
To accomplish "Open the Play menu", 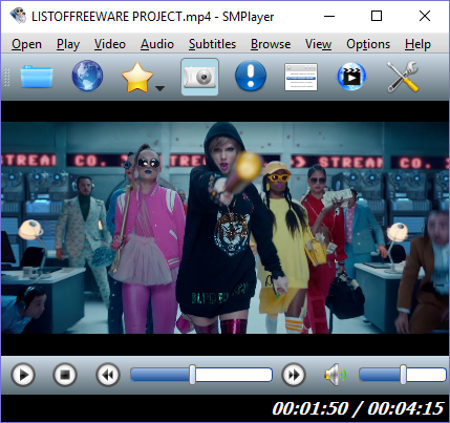I will 68,44.
